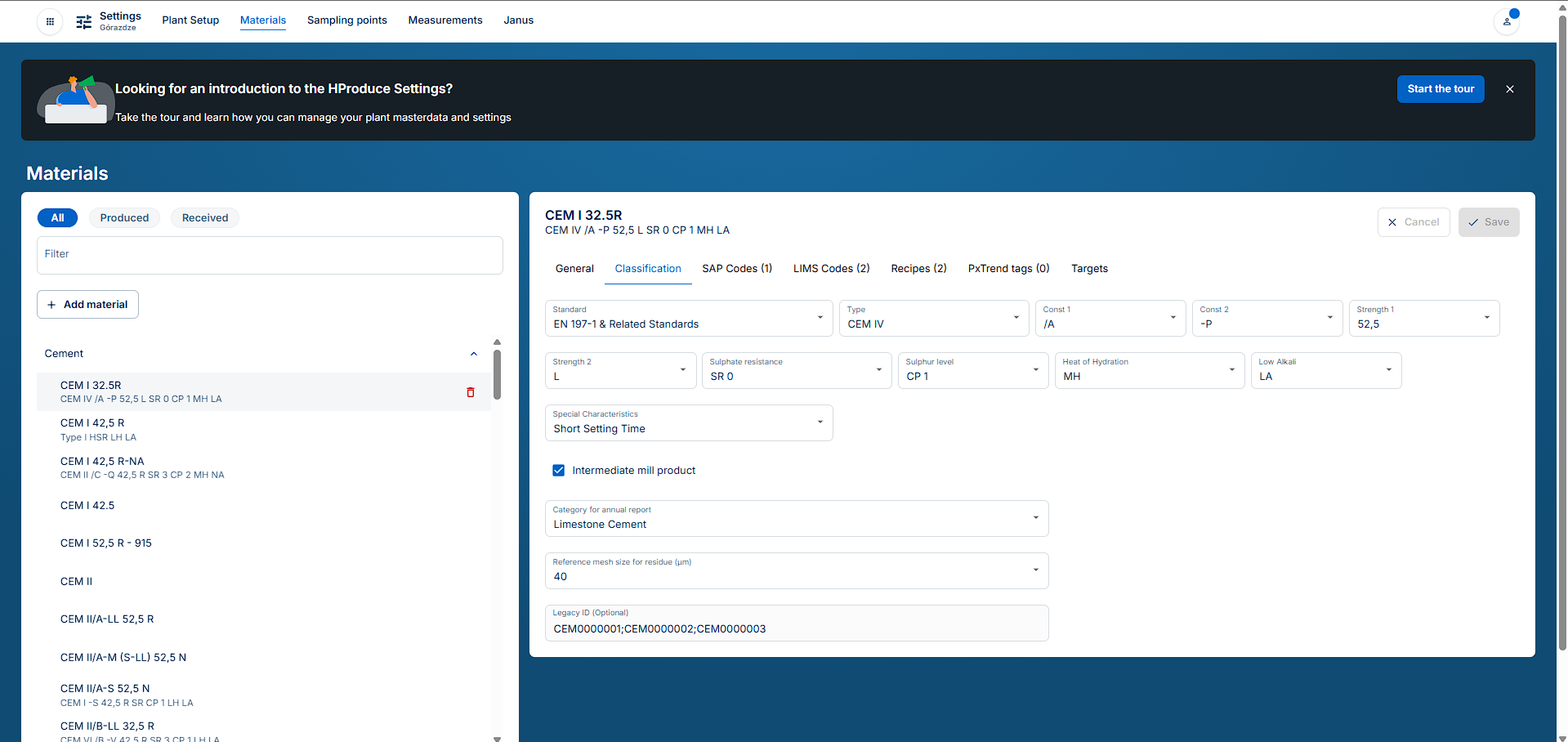Open the Strength 2 dropdown
The width and height of the screenshot is (1568, 742).
(x=620, y=370)
